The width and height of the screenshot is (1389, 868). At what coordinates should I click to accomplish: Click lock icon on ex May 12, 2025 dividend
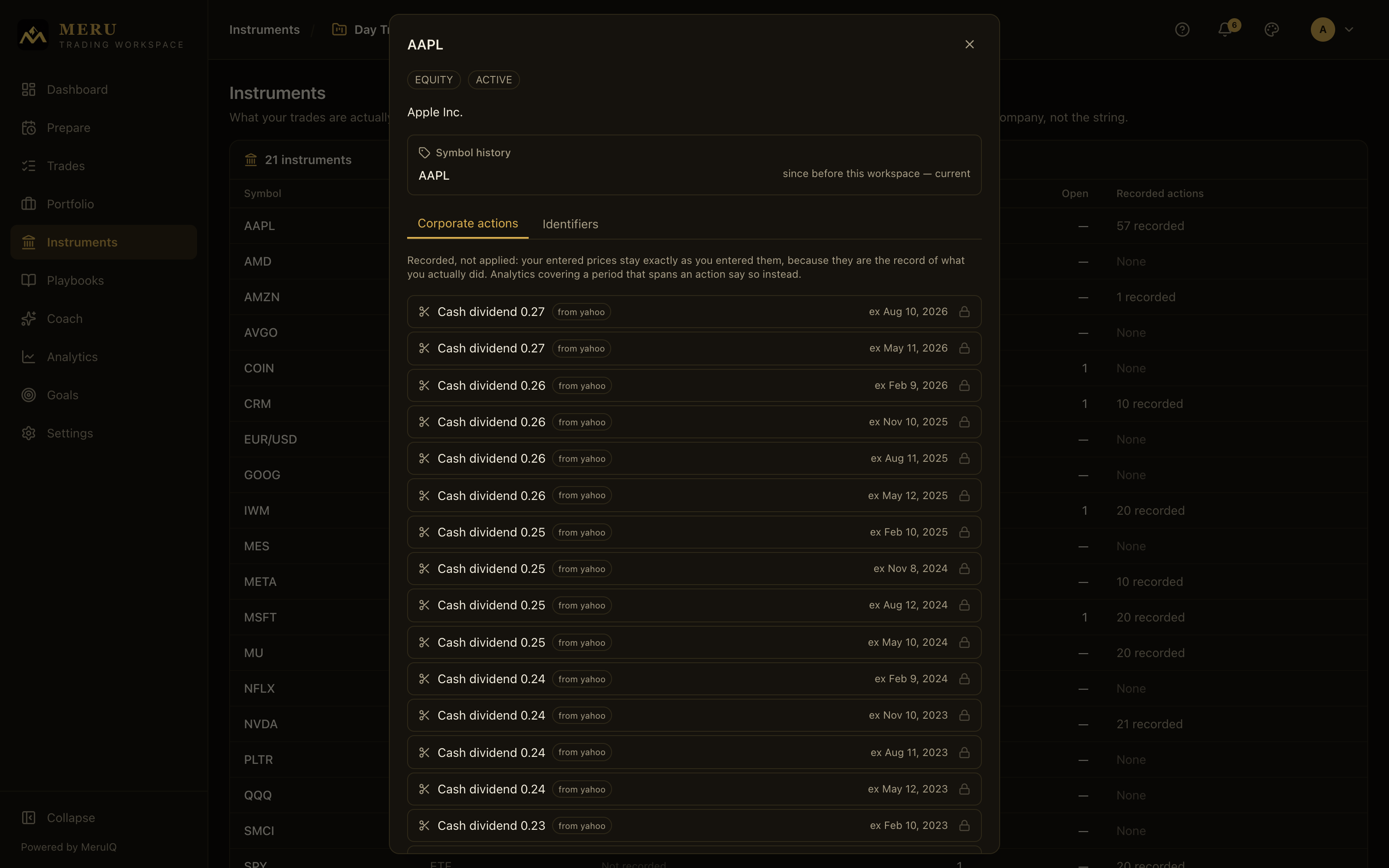[964, 496]
